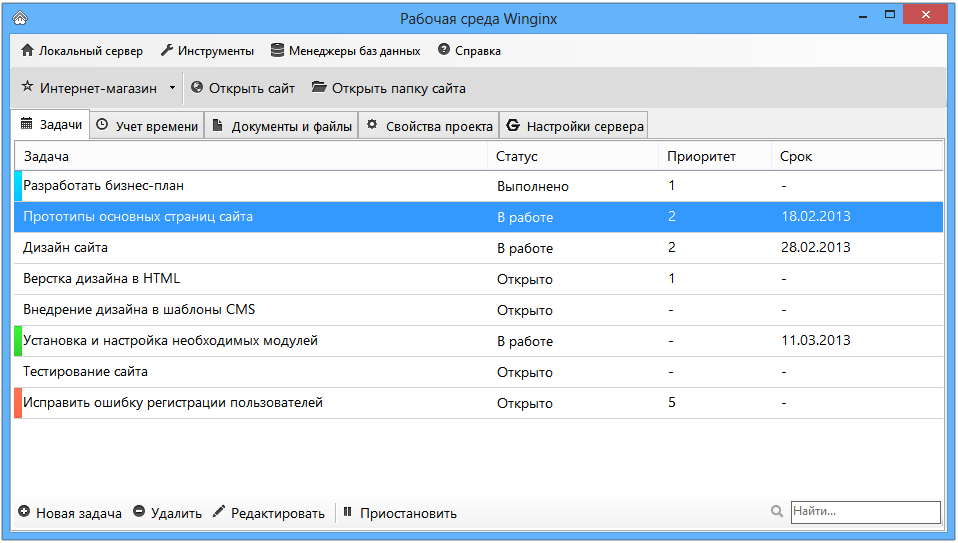
Task: Open the Менеджеры баз данных menu
Action: pyautogui.click(x=345, y=51)
